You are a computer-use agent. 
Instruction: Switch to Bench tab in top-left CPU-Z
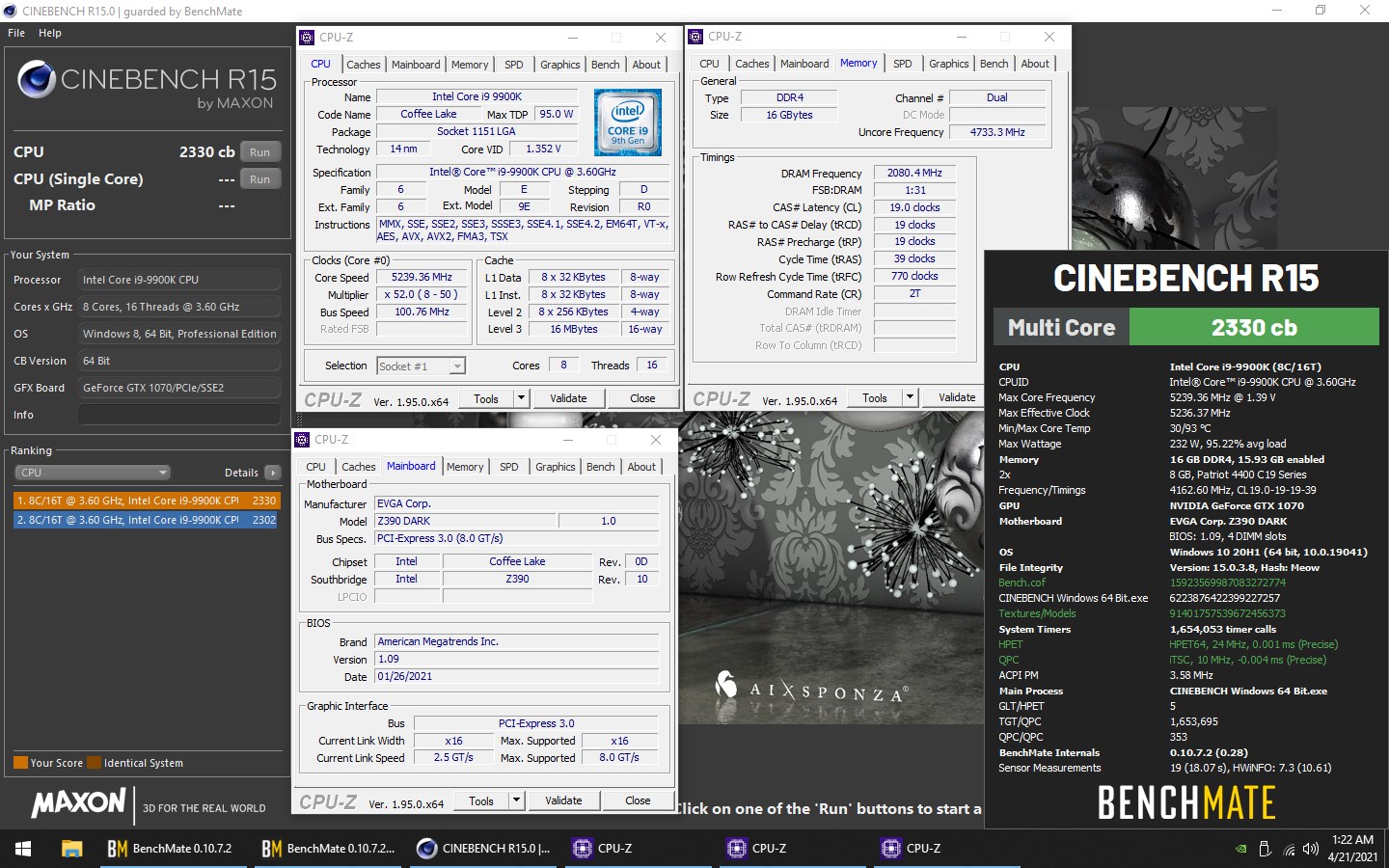click(x=606, y=65)
